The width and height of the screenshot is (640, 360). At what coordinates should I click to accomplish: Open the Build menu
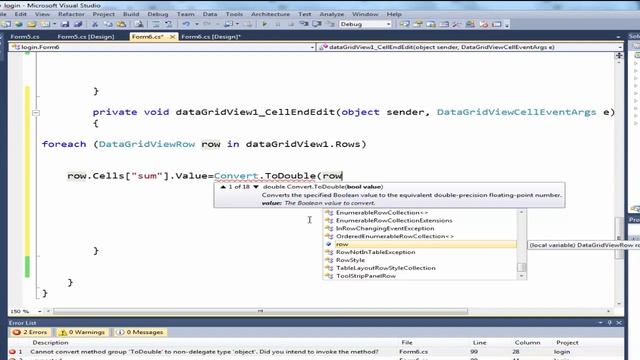tap(131, 14)
